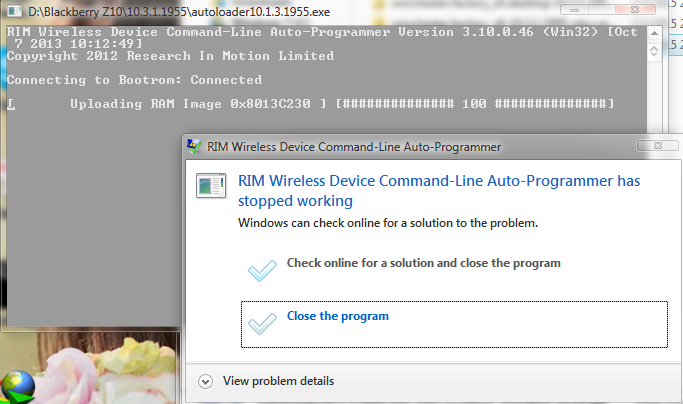The height and width of the screenshot is (404, 683).
Task: Click the checkmark arrow beside Check online option
Action: point(261,268)
